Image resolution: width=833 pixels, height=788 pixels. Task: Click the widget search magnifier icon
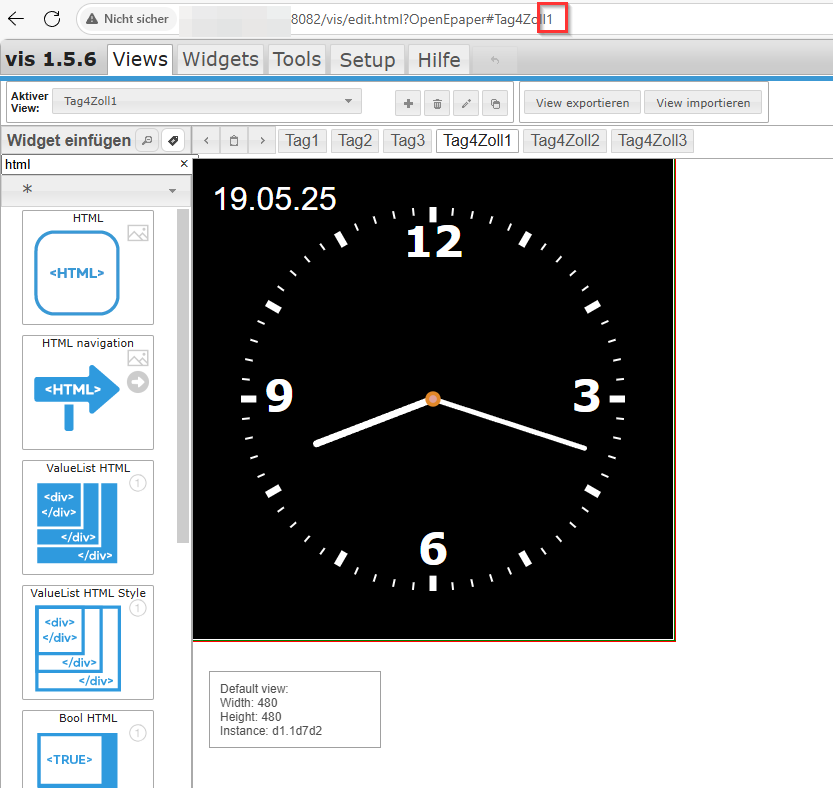pos(147,140)
